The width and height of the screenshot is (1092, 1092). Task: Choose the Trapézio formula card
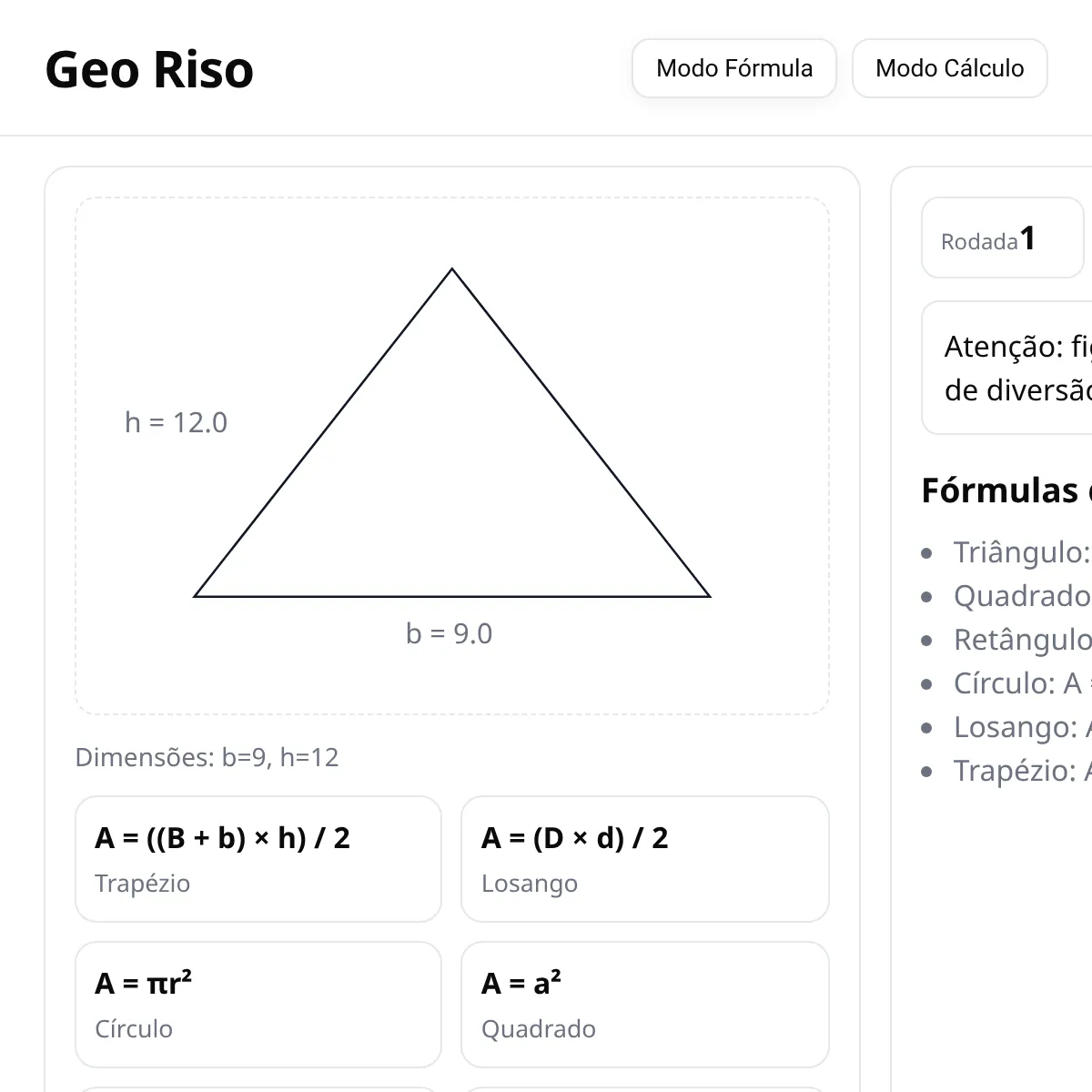[258, 859]
